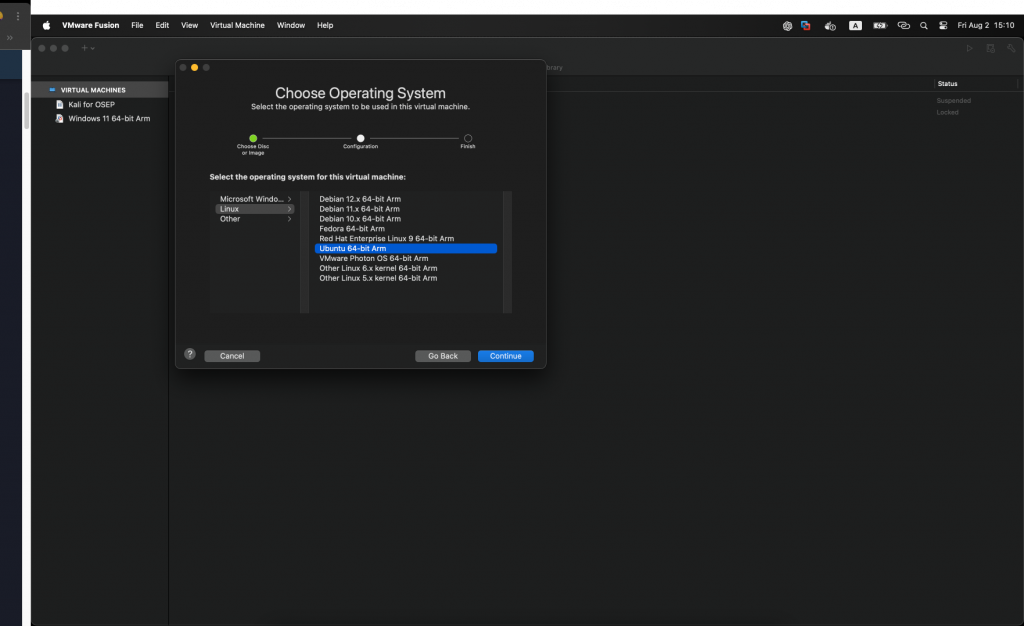Open VMware Fusion application menu

(x=90, y=25)
